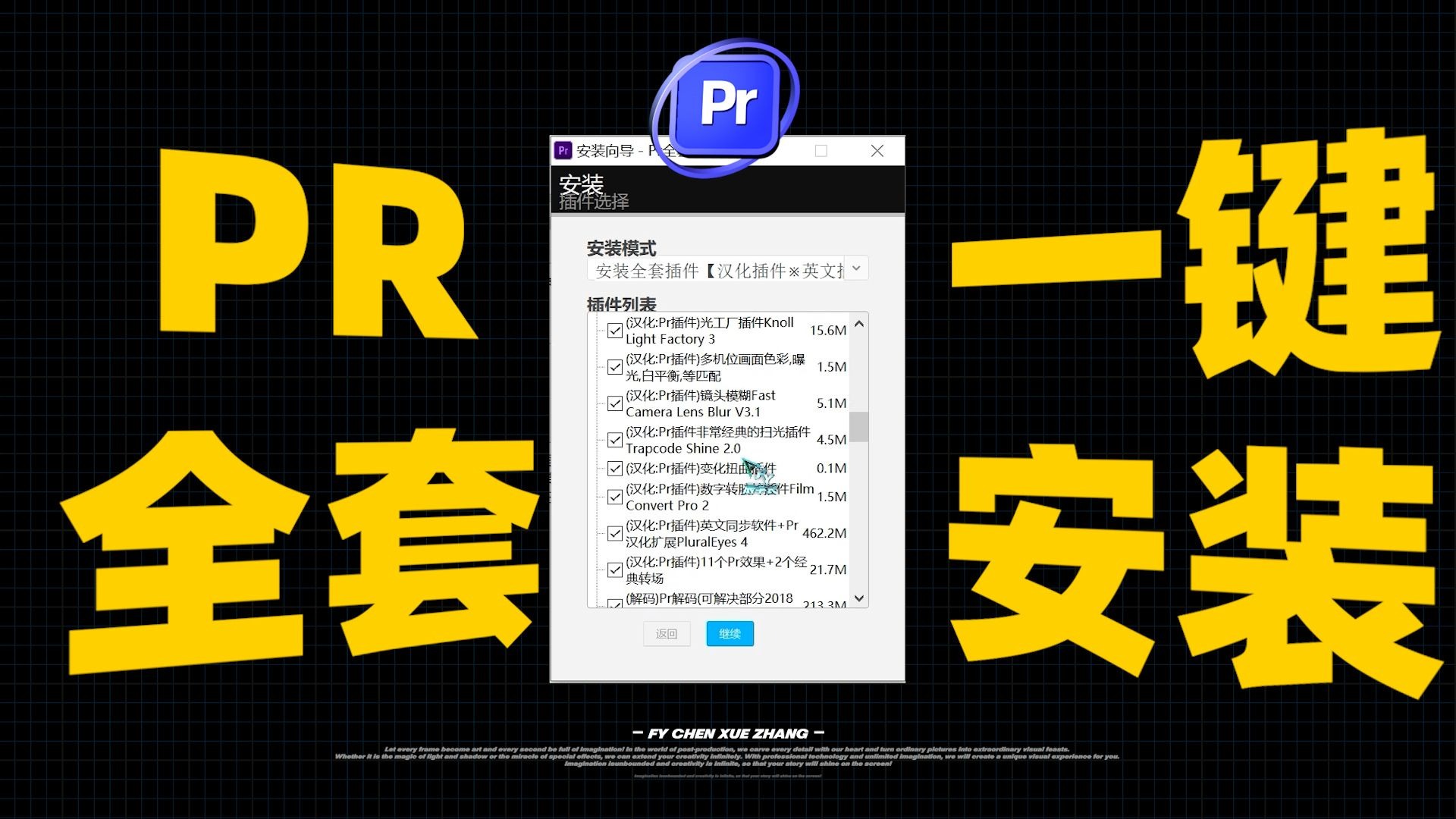This screenshot has height=819, width=1456.
Task: Click scroll down arrow of plugin list
Action: pos(858,598)
